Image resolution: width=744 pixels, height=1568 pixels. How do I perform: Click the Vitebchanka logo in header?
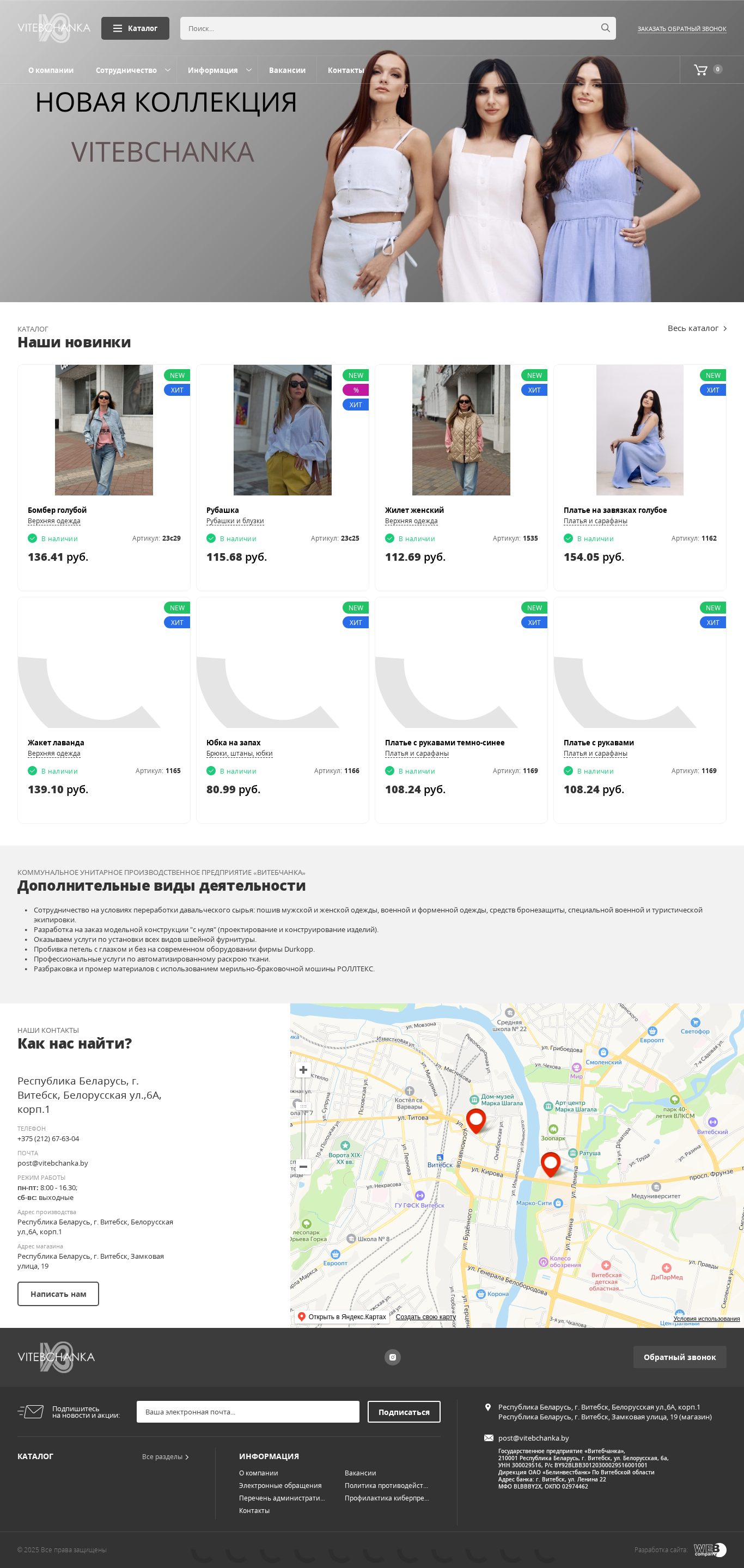click(53, 28)
